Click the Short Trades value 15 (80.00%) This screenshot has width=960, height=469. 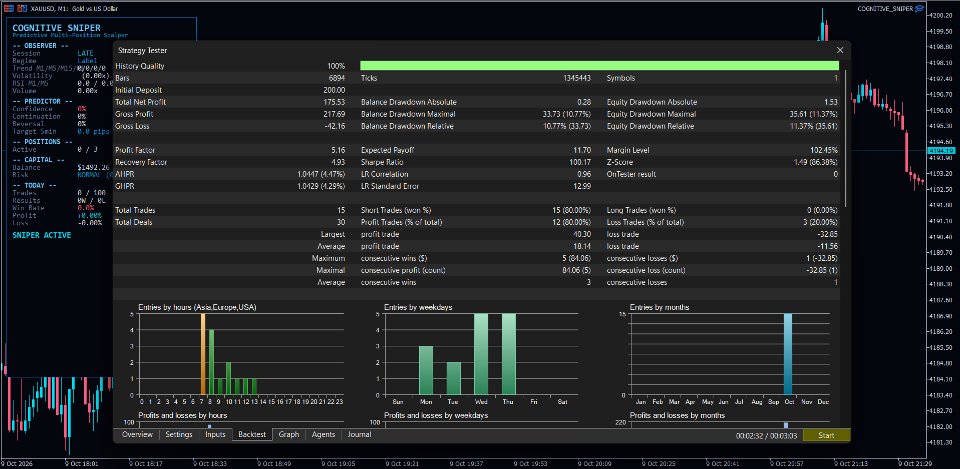pyautogui.click(x=572, y=210)
